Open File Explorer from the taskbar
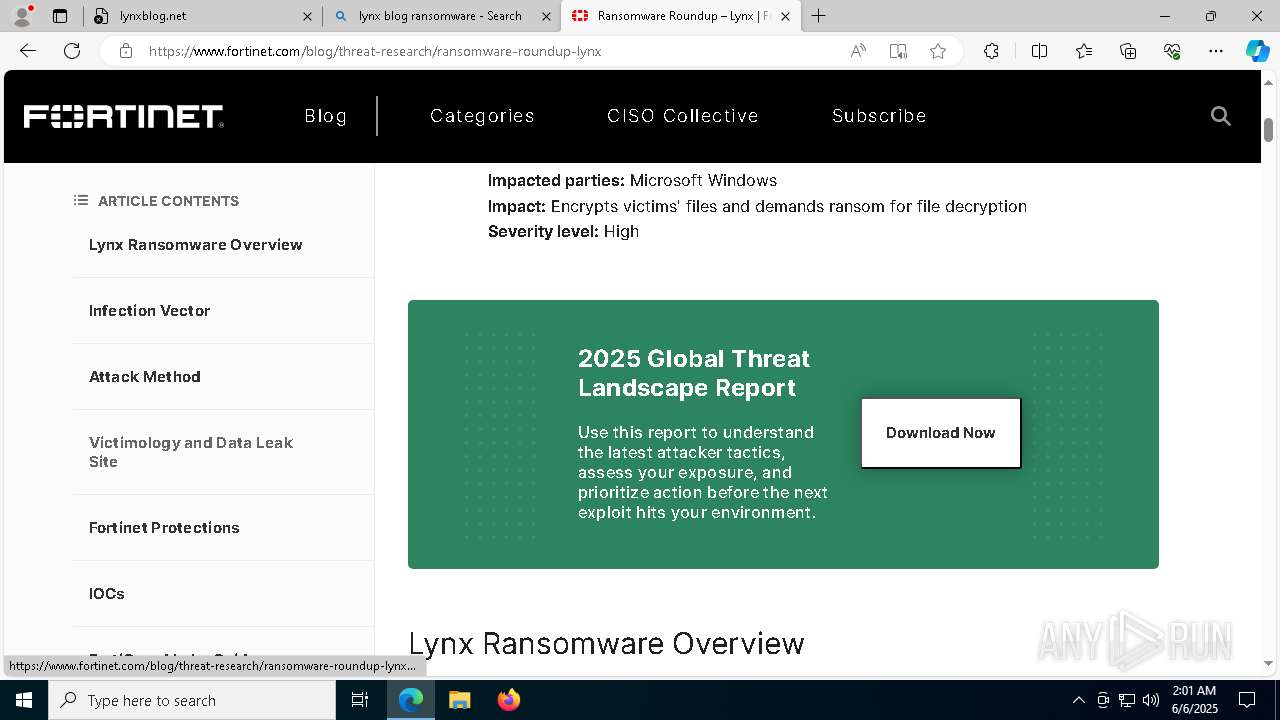Viewport: 1280px width, 720px height. click(x=459, y=700)
